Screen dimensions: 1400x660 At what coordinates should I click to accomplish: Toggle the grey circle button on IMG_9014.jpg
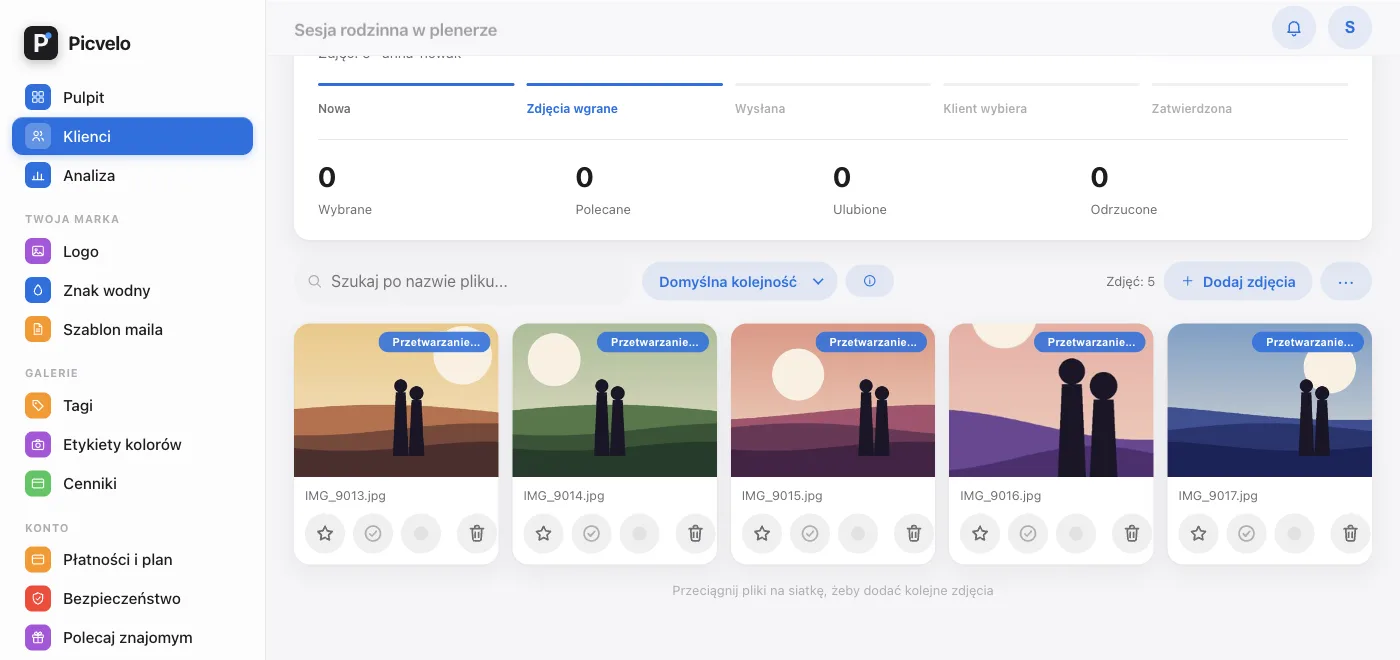coord(640,534)
